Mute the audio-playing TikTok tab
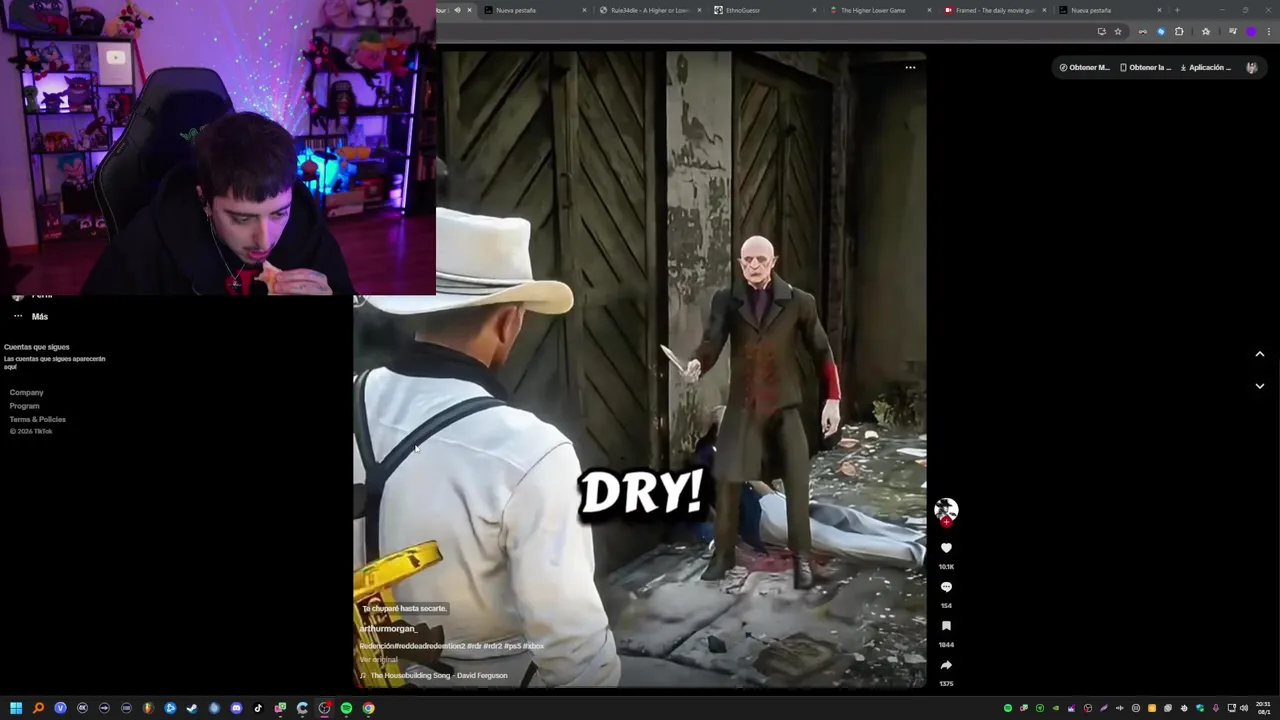Screen dimensions: 1280x720 457,10
